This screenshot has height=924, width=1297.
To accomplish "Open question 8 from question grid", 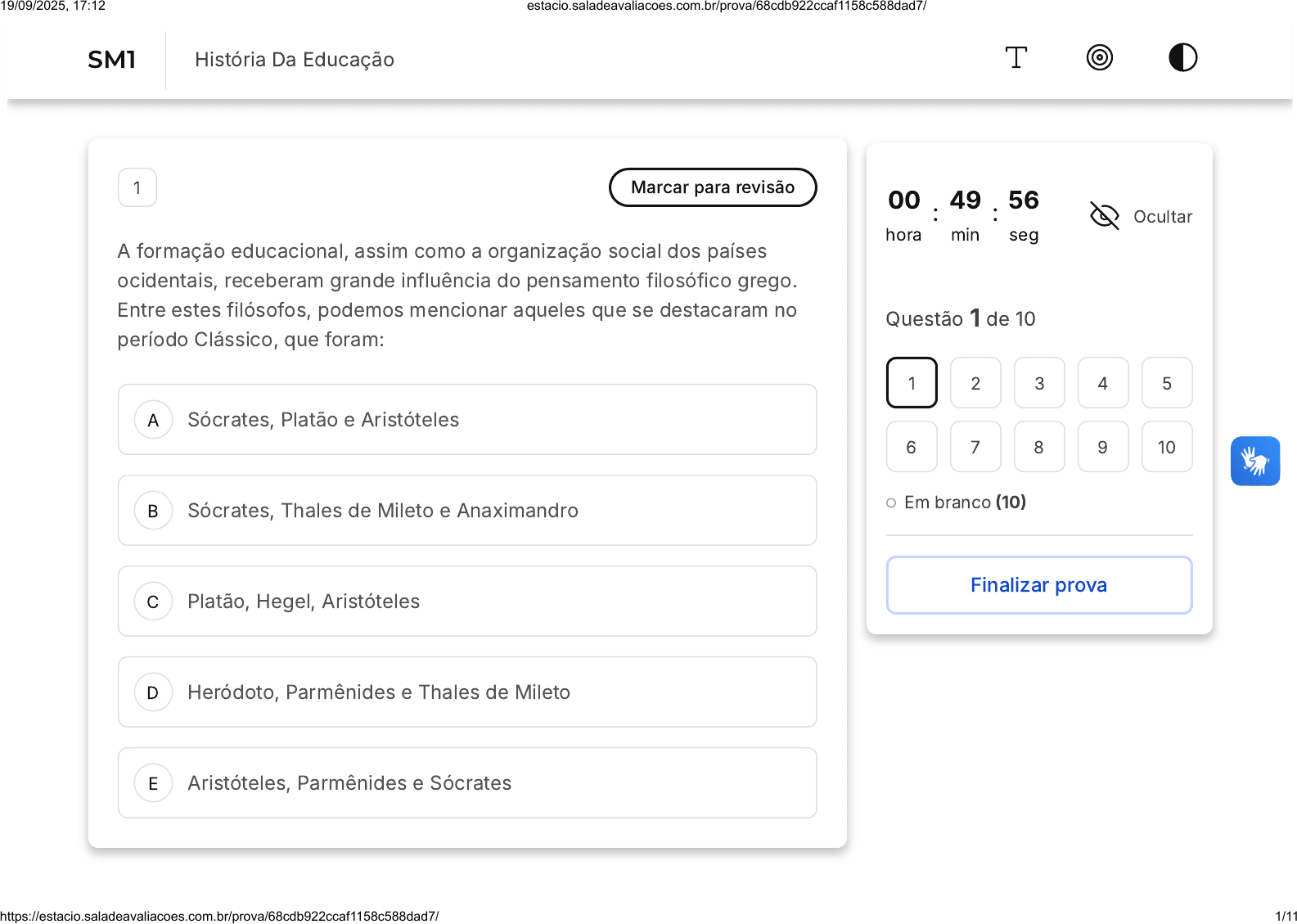I will [1038, 447].
